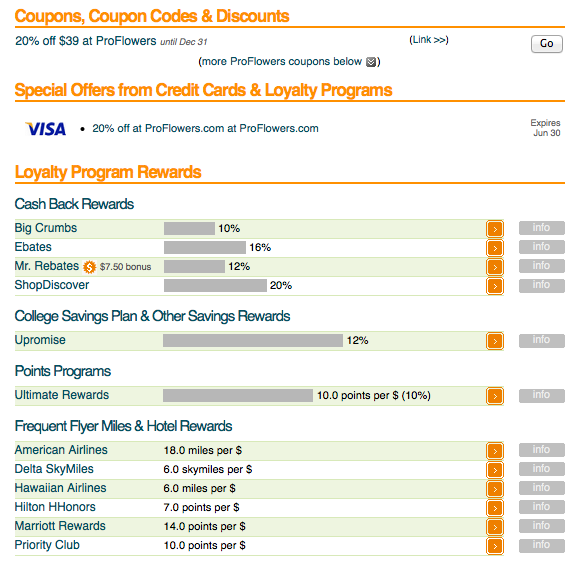This screenshot has height=564, width=576.
Task: Click the info button for Priority Club
Action: click(541, 545)
